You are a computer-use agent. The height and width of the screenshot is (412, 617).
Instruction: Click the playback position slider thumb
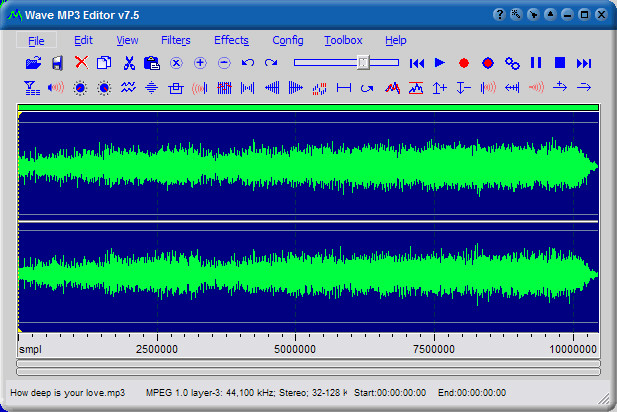coord(363,63)
